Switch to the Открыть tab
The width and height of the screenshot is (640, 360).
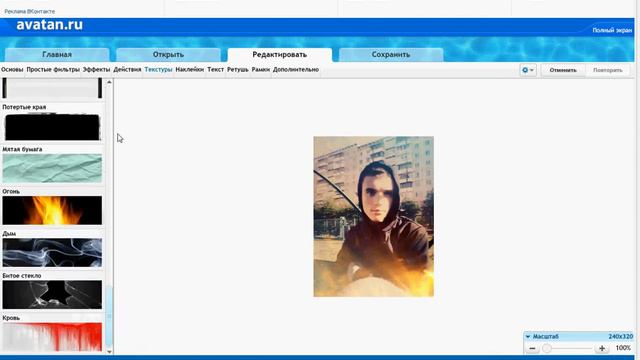(x=168, y=55)
